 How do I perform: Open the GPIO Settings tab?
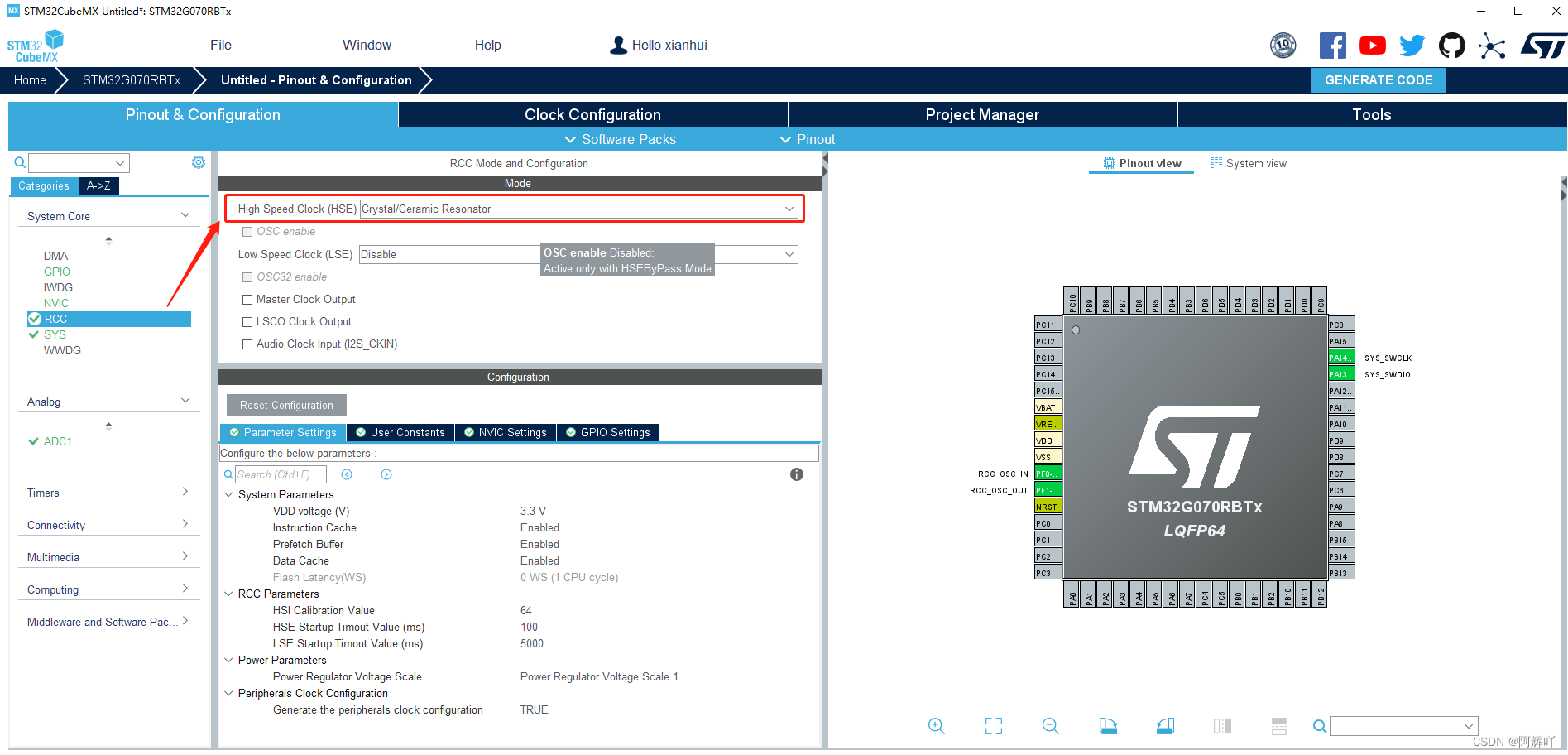pos(608,433)
